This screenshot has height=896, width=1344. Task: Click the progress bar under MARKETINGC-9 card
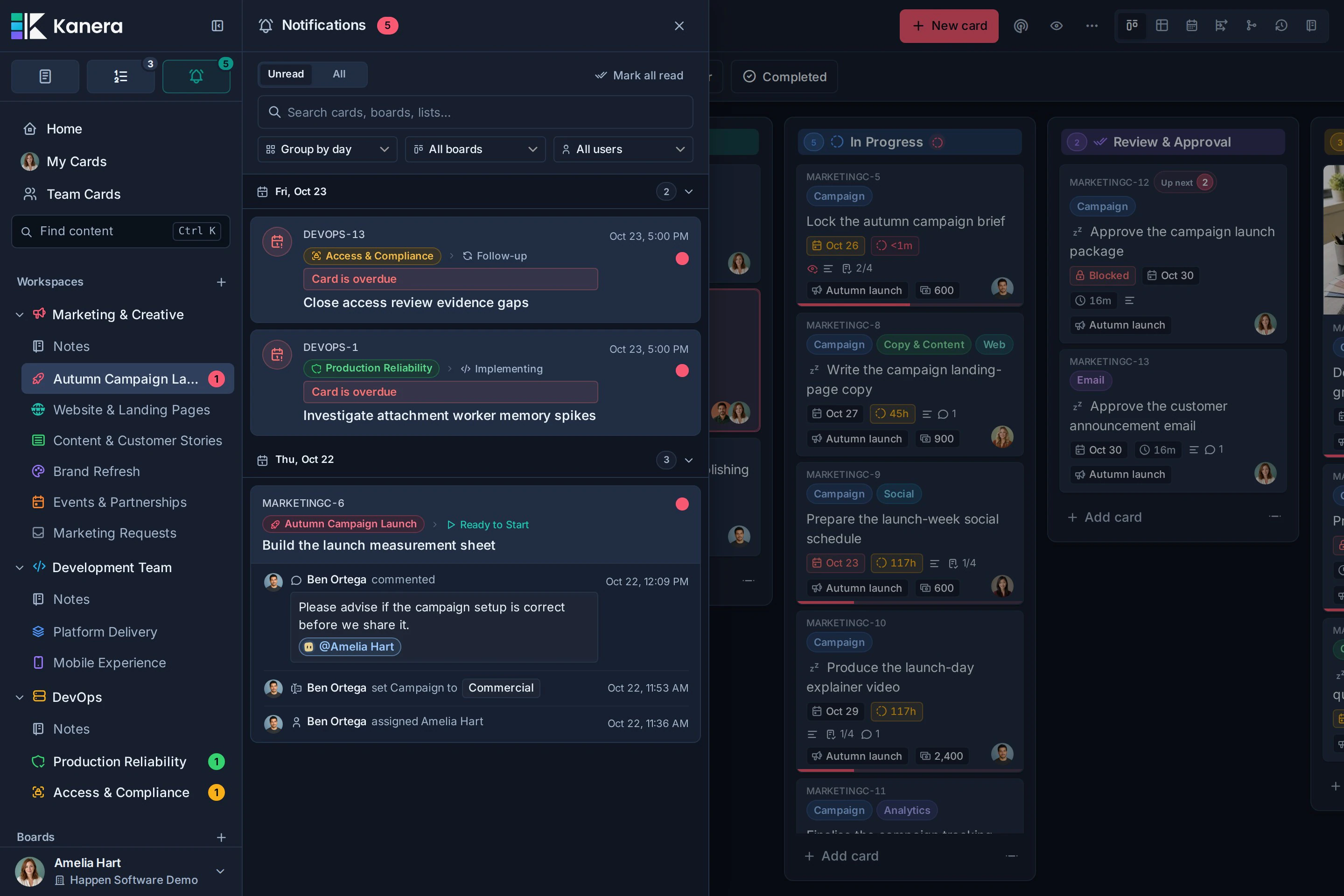click(909, 603)
